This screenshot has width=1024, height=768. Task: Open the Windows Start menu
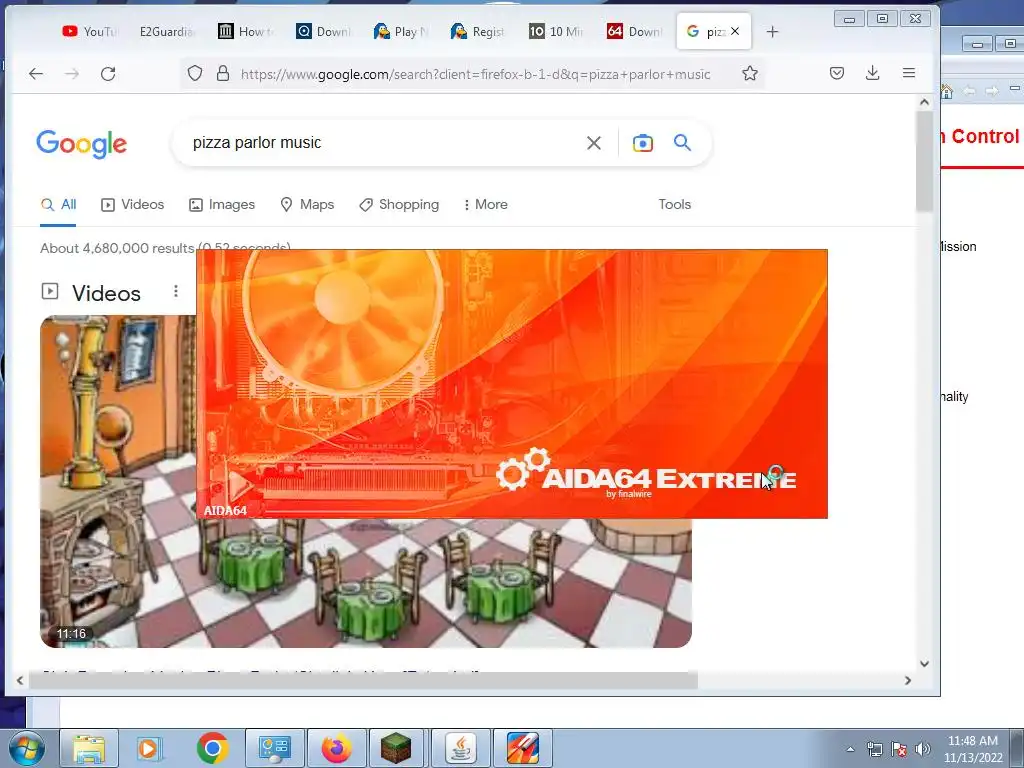click(26, 748)
